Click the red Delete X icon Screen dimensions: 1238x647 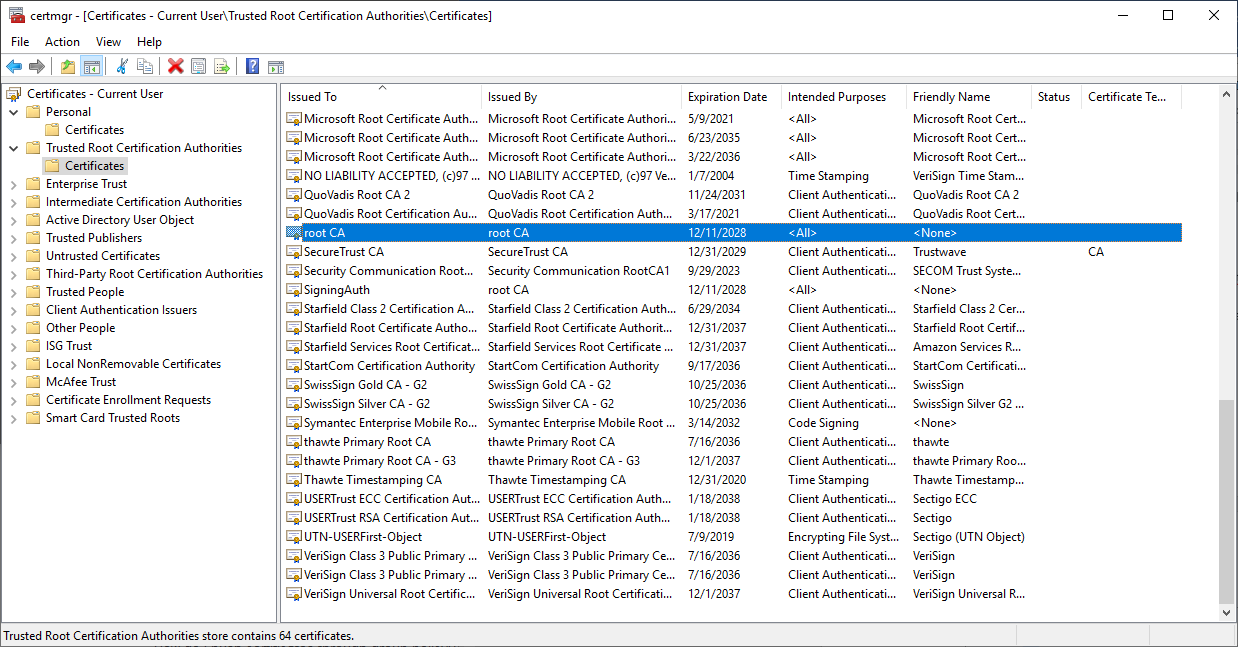click(x=176, y=67)
